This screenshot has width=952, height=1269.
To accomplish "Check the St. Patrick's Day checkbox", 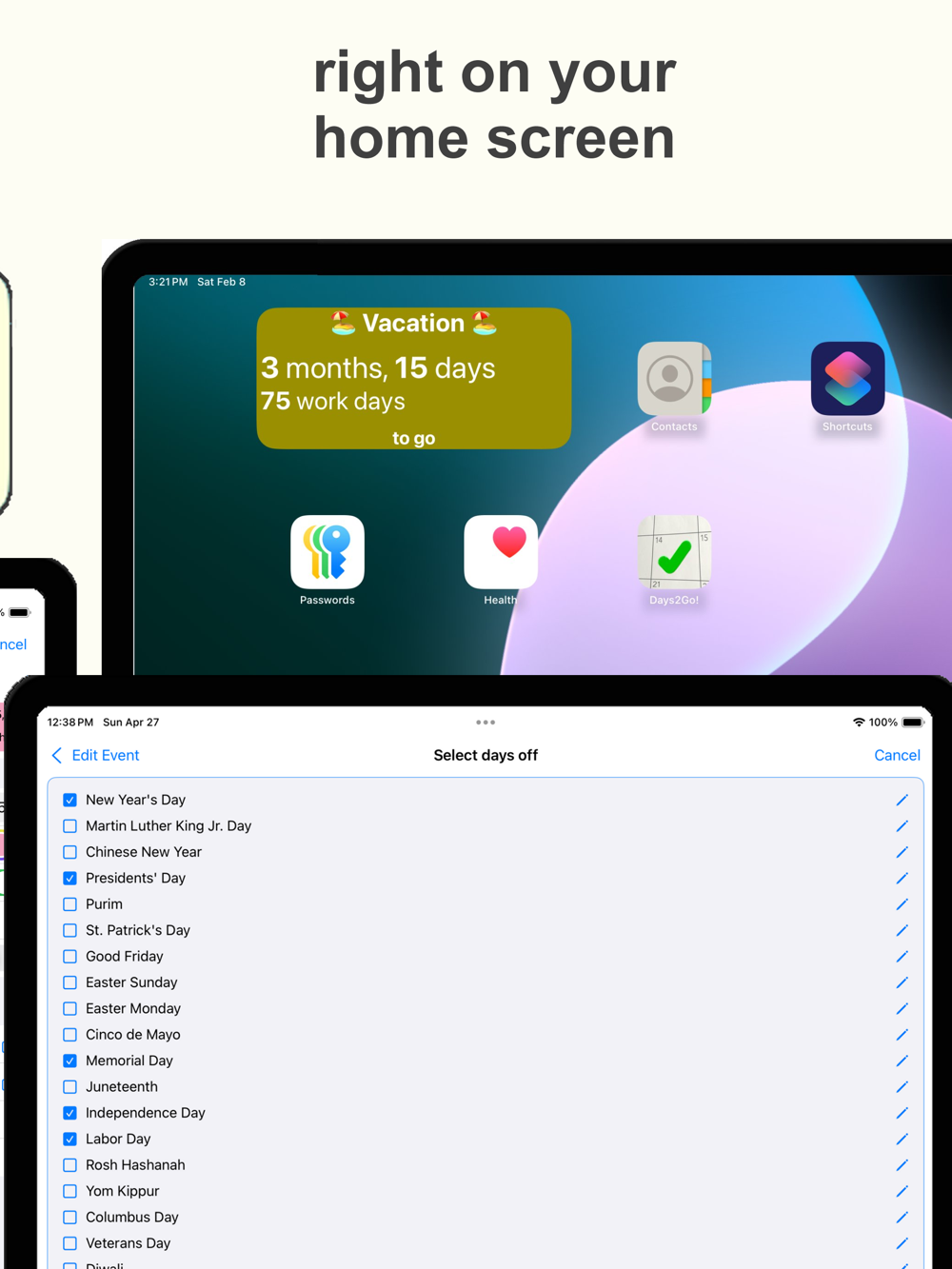I will tap(69, 930).
